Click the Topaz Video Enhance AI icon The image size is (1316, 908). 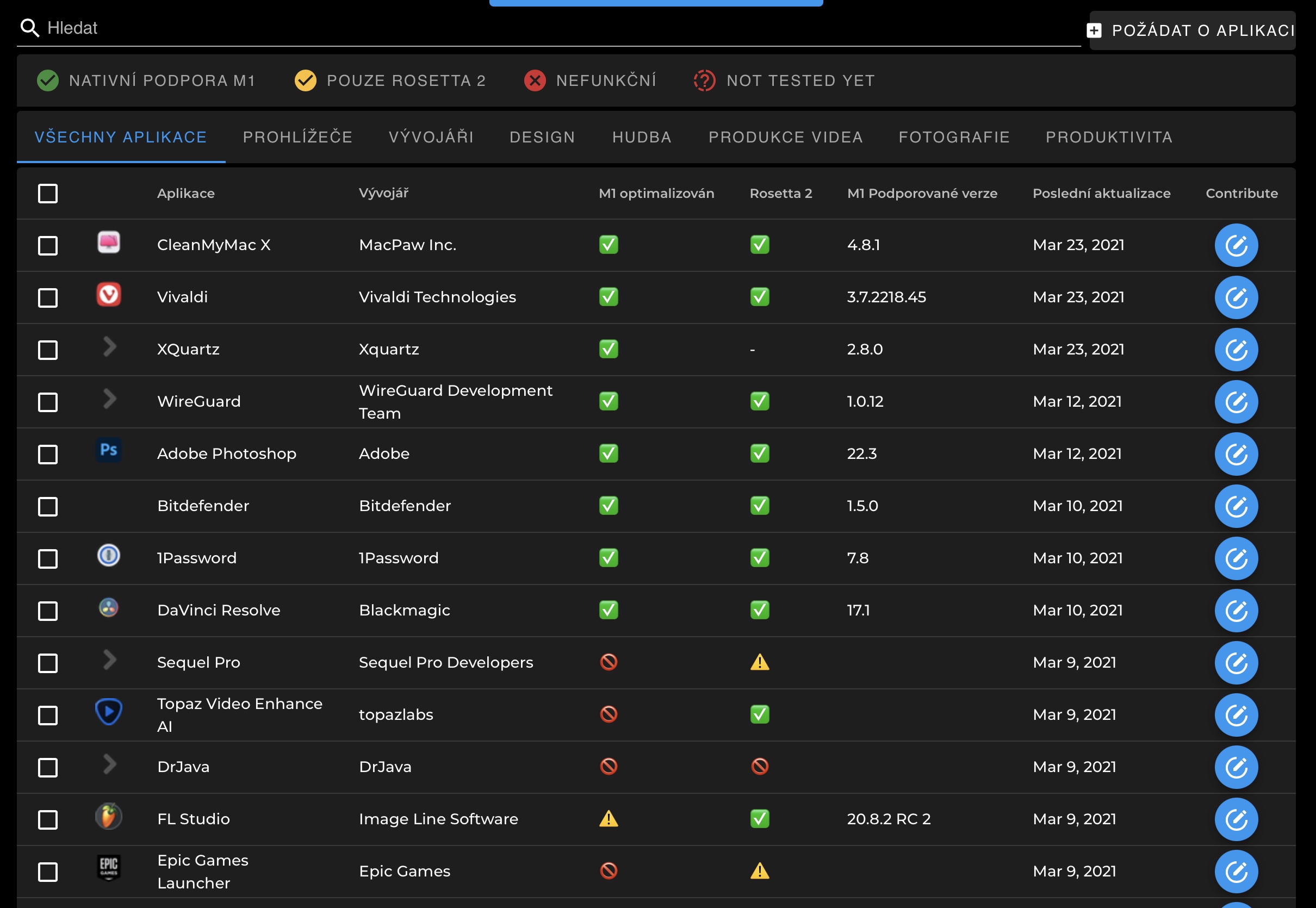(109, 712)
